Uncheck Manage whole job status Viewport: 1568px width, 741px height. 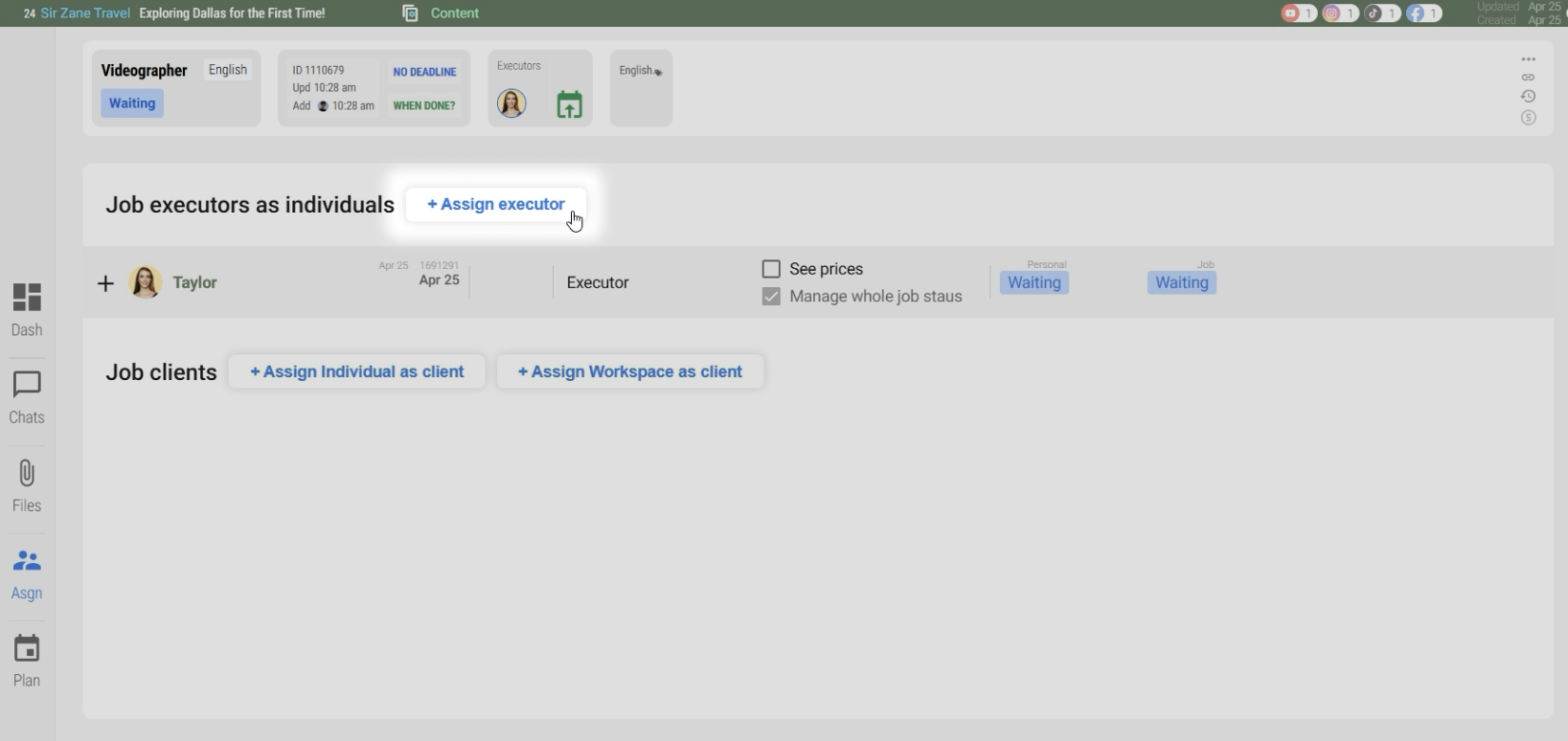(771, 297)
